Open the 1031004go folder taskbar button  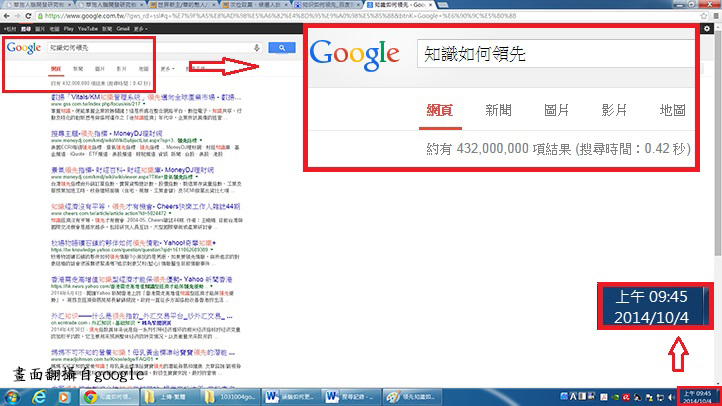pos(230,397)
